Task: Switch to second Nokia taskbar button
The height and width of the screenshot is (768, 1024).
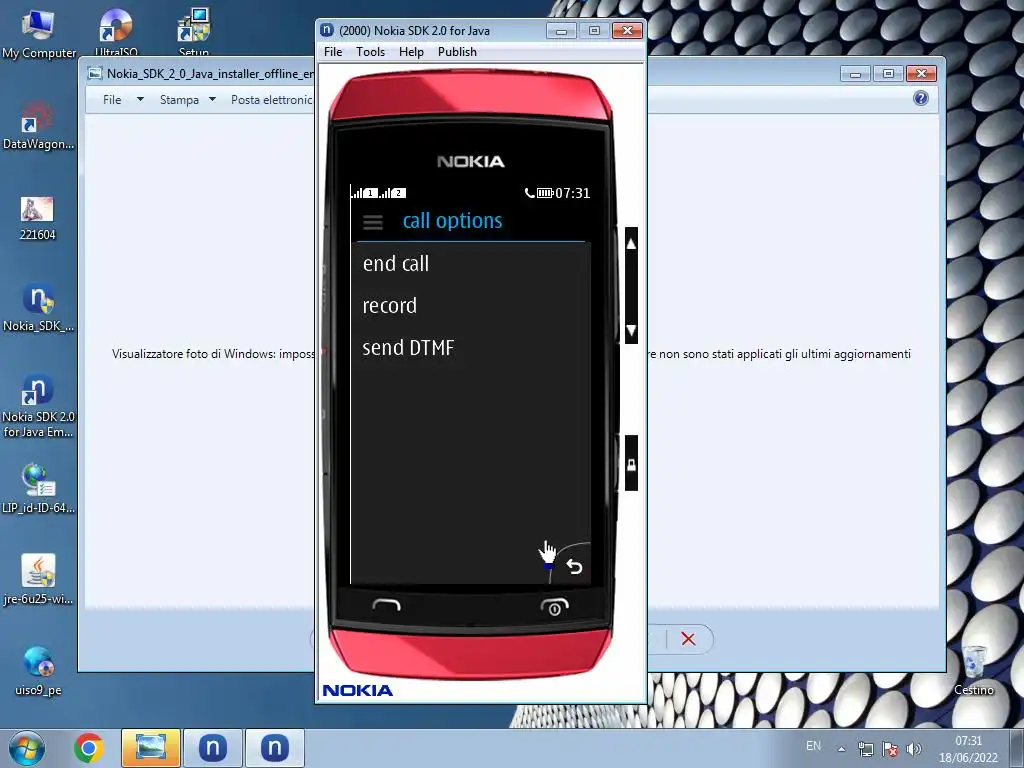Action: (x=275, y=748)
